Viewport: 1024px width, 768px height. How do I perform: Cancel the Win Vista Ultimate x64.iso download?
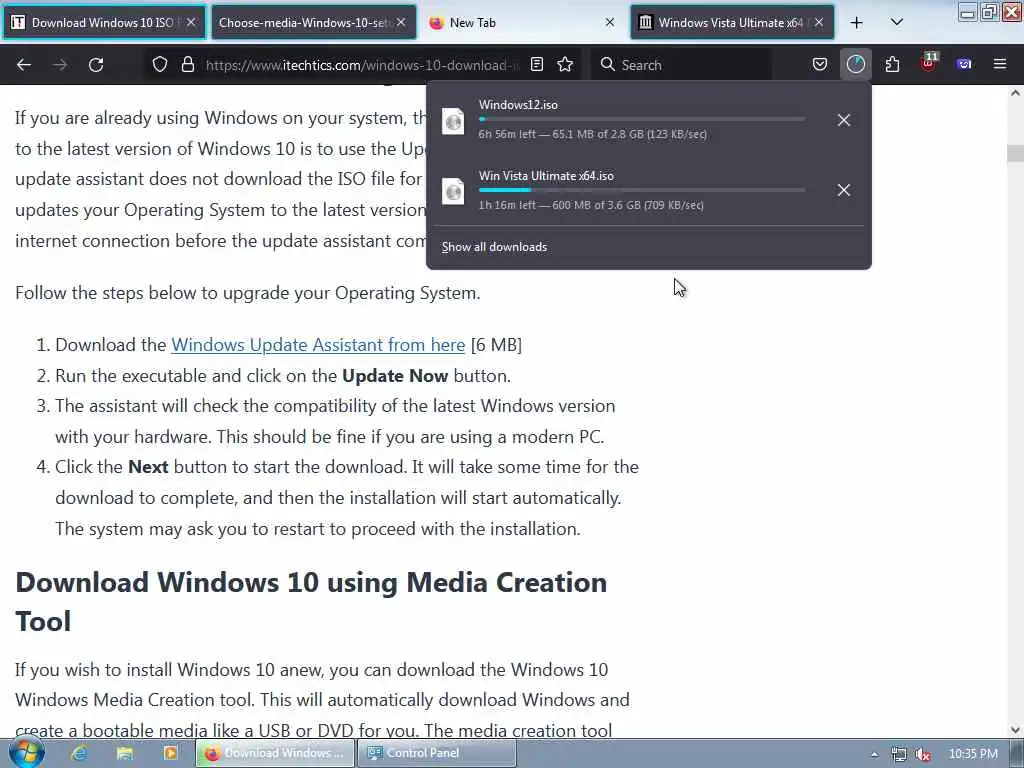[x=844, y=190]
